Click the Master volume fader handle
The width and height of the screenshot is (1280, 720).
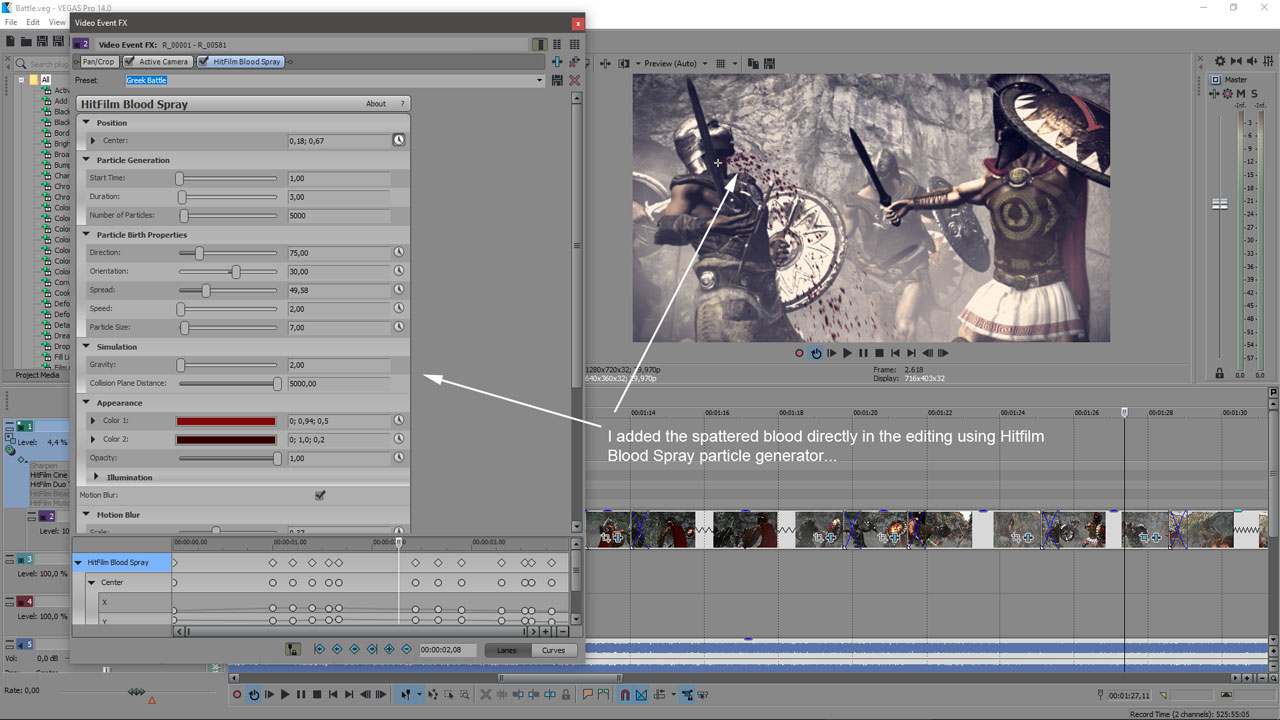(x=1220, y=204)
